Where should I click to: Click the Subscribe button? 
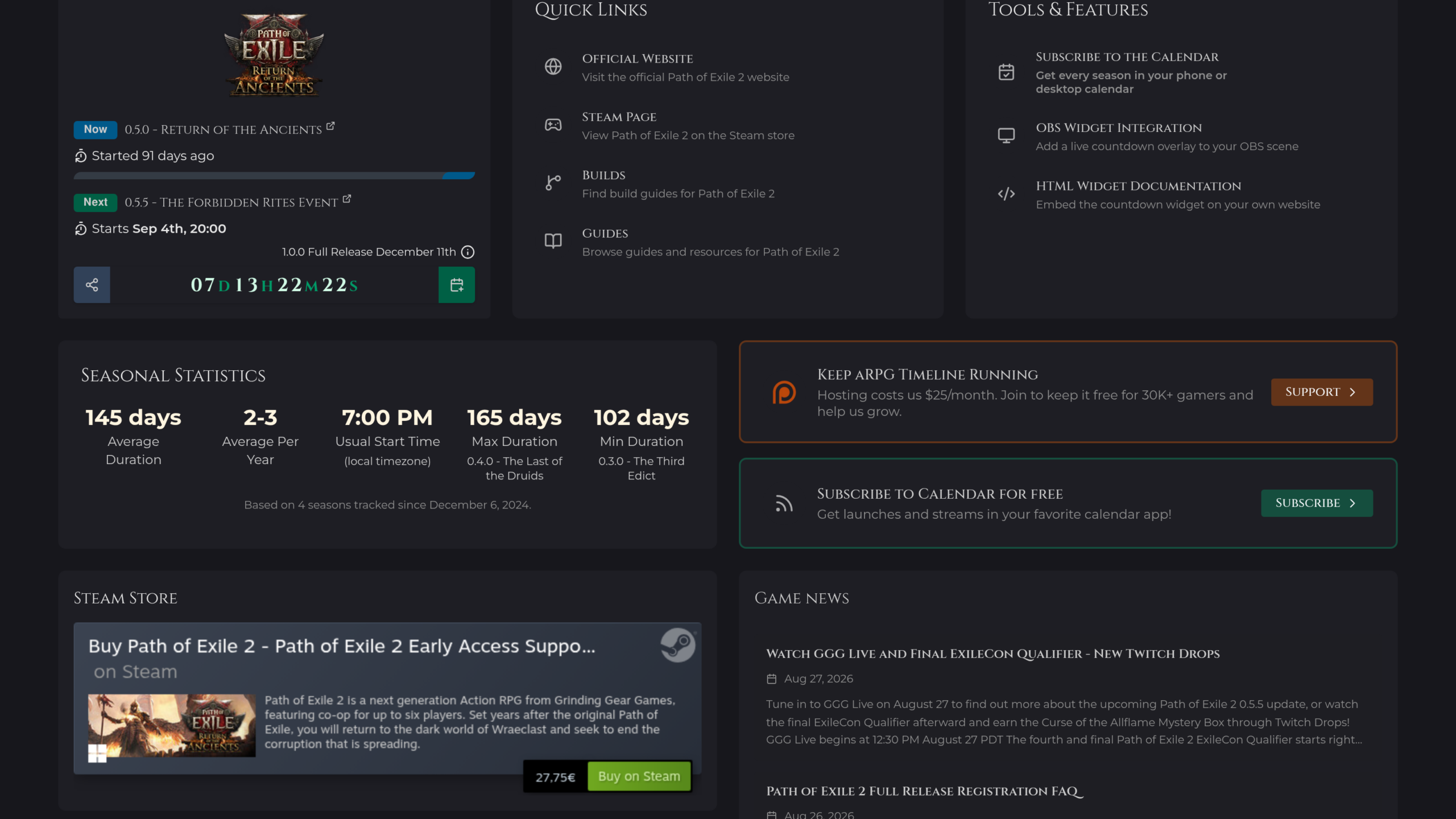coord(1317,503)
